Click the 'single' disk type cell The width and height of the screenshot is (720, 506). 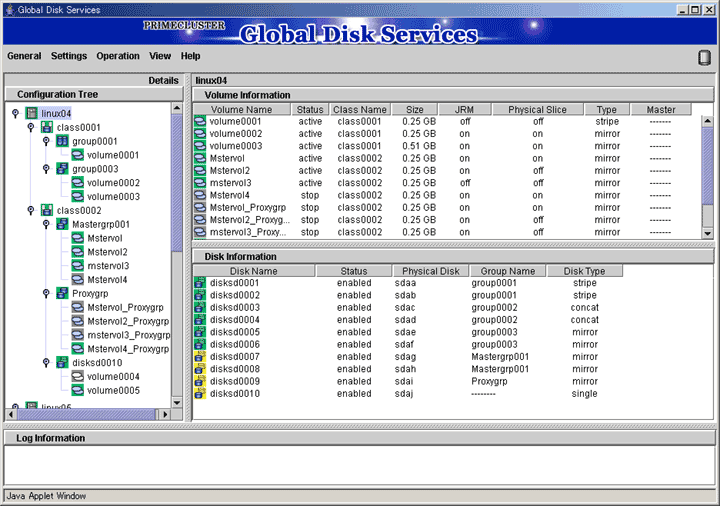(x=584, y=394)
